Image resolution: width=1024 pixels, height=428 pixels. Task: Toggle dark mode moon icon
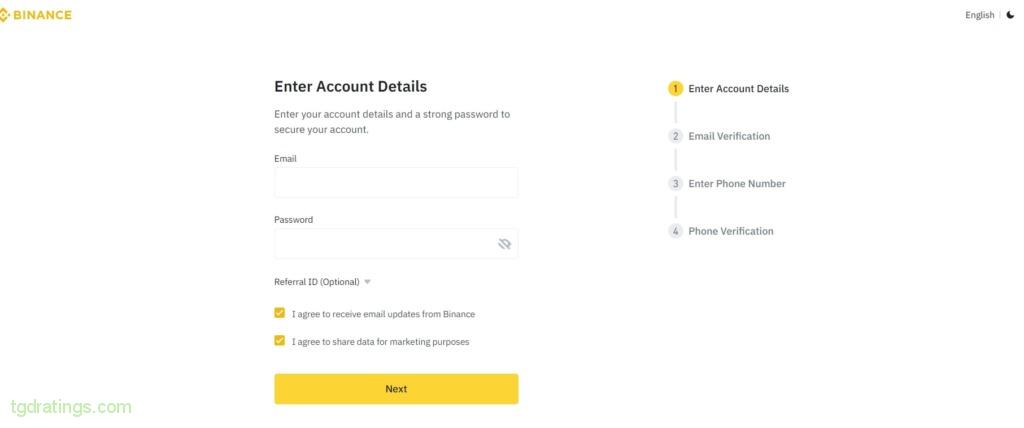click(1010, 15)
